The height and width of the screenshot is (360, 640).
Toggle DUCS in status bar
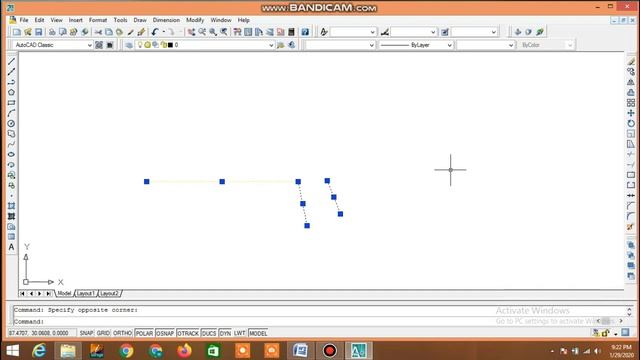click(209, 333)
